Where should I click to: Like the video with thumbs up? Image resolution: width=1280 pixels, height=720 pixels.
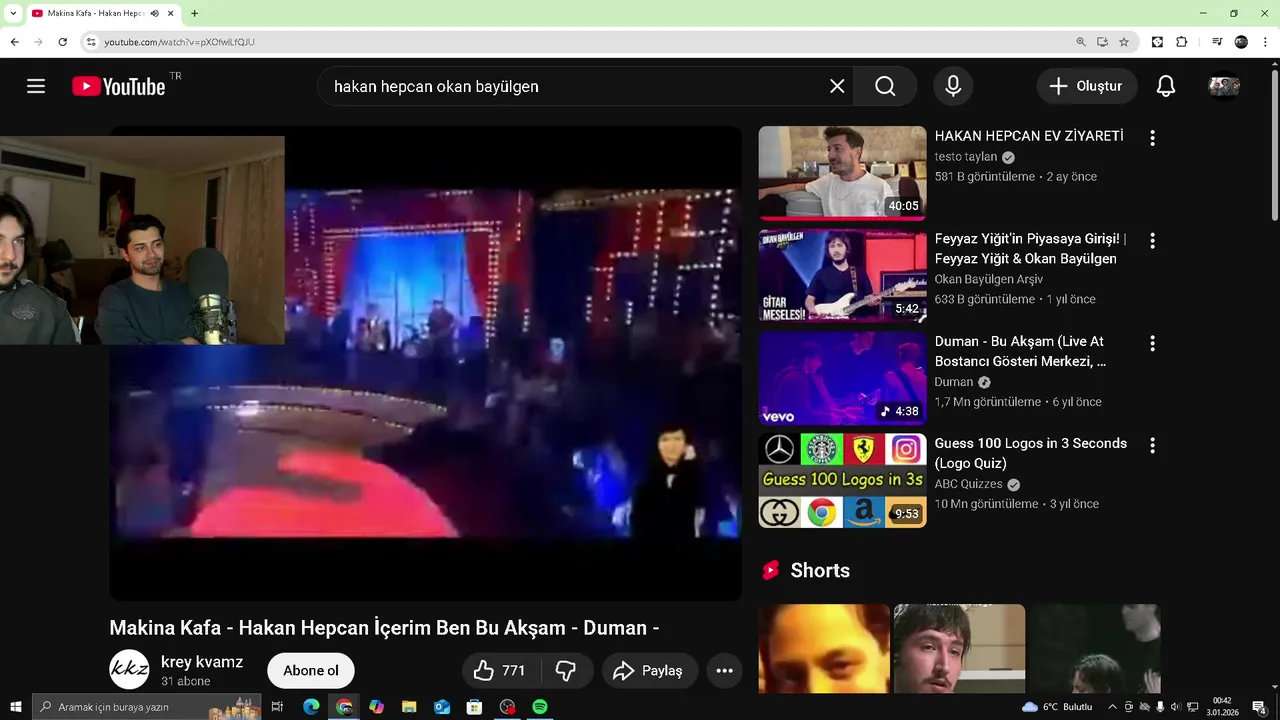coord(500,670)
